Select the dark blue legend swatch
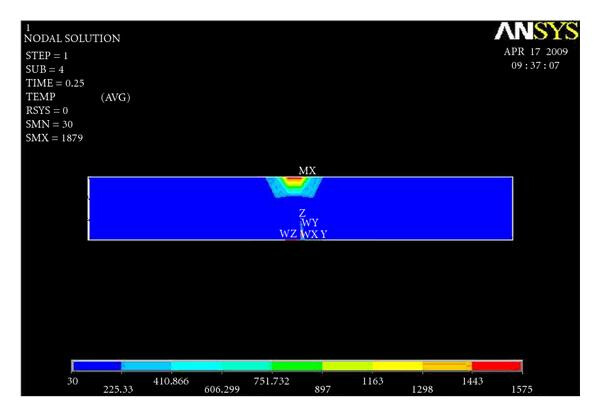 [98, 366]
